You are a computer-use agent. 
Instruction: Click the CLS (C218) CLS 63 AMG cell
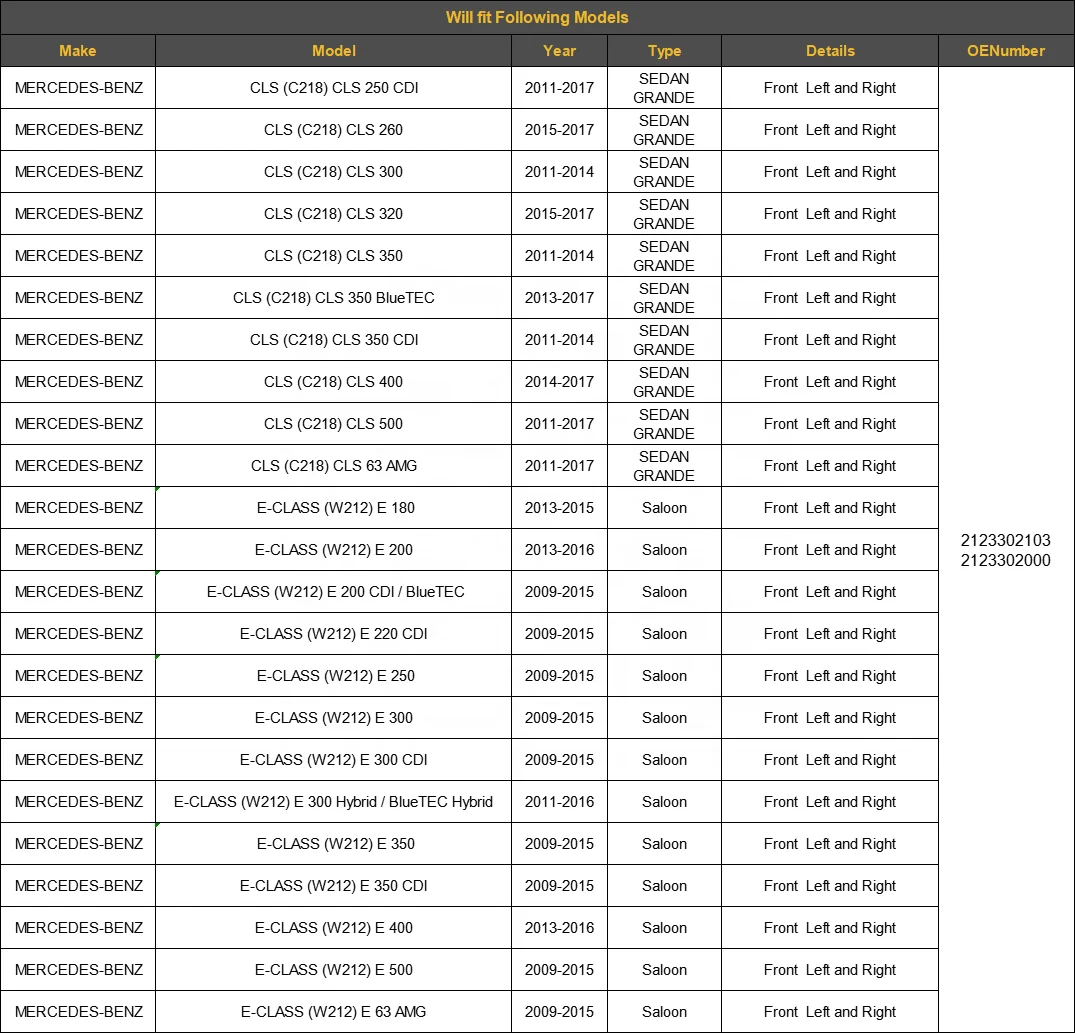click(333, 466)
